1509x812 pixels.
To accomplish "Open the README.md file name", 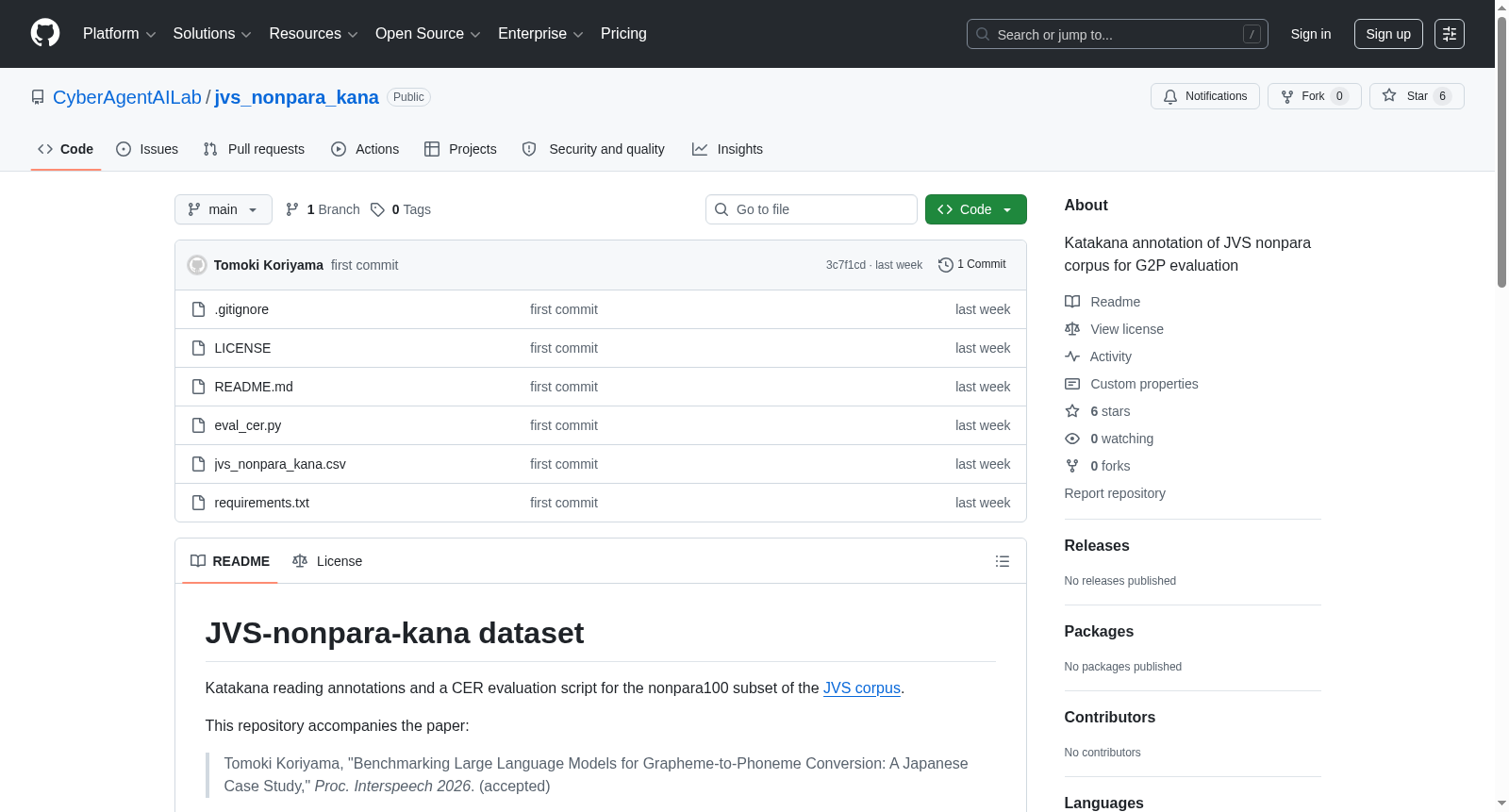I will click(254, 387).
